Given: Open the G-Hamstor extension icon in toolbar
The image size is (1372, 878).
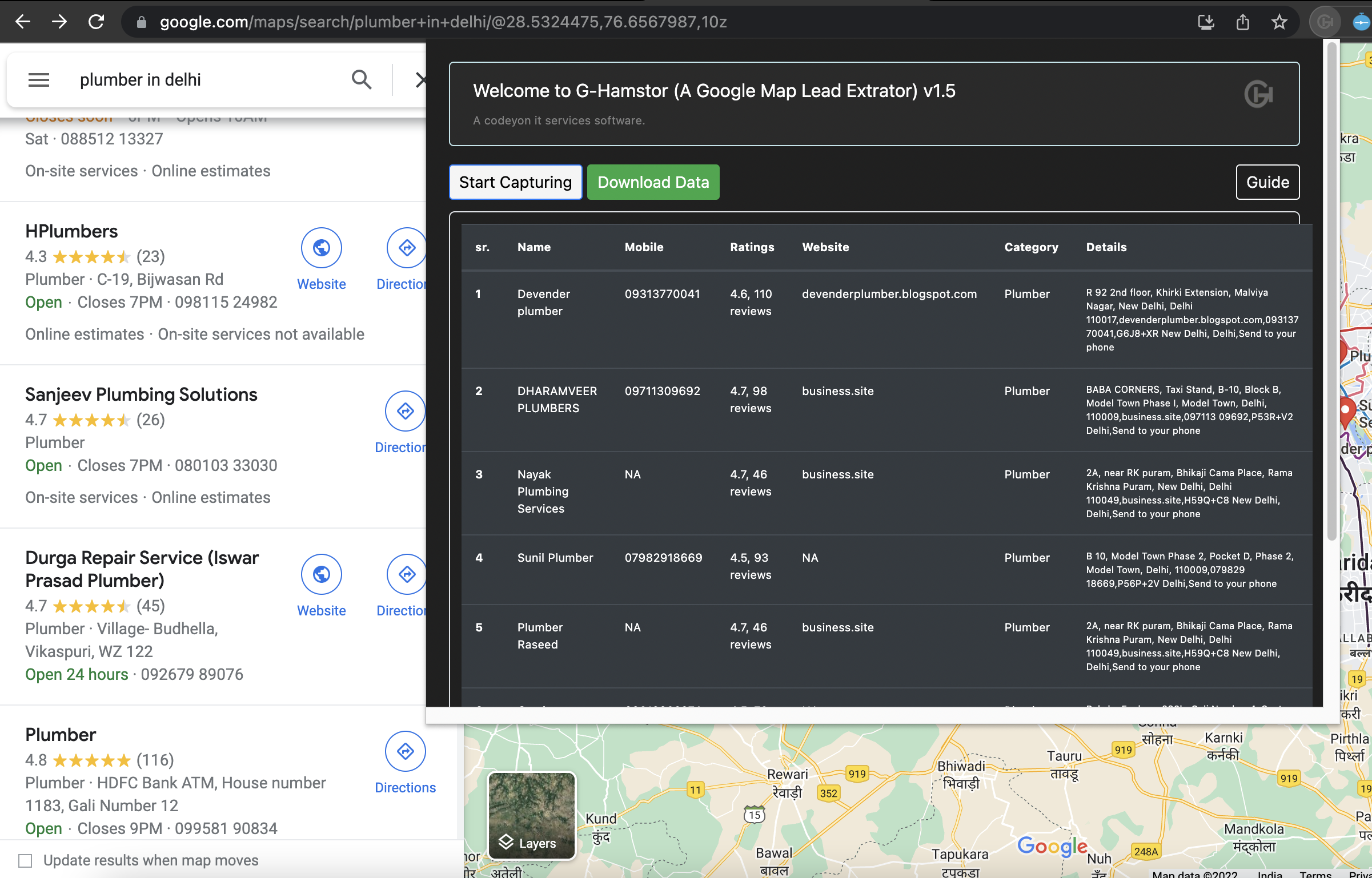Looking at the screenshot, I should [1325, 22].
